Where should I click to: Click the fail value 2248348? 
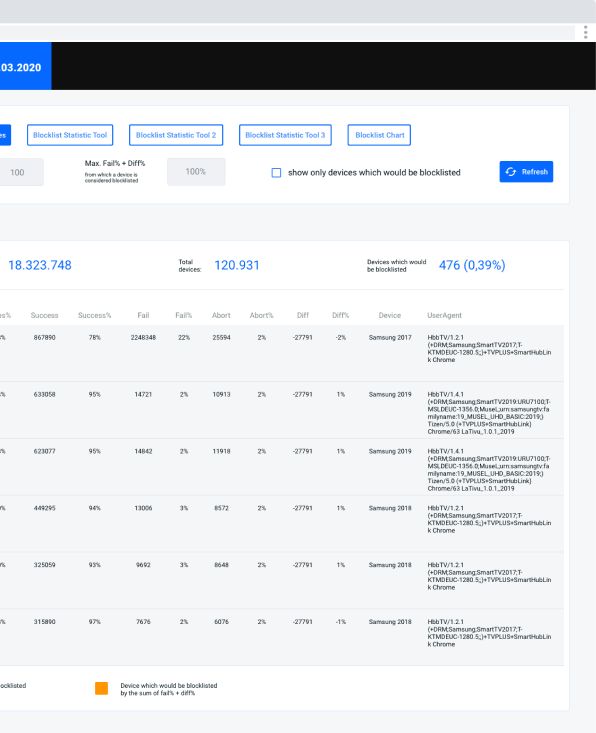(143, 338)
